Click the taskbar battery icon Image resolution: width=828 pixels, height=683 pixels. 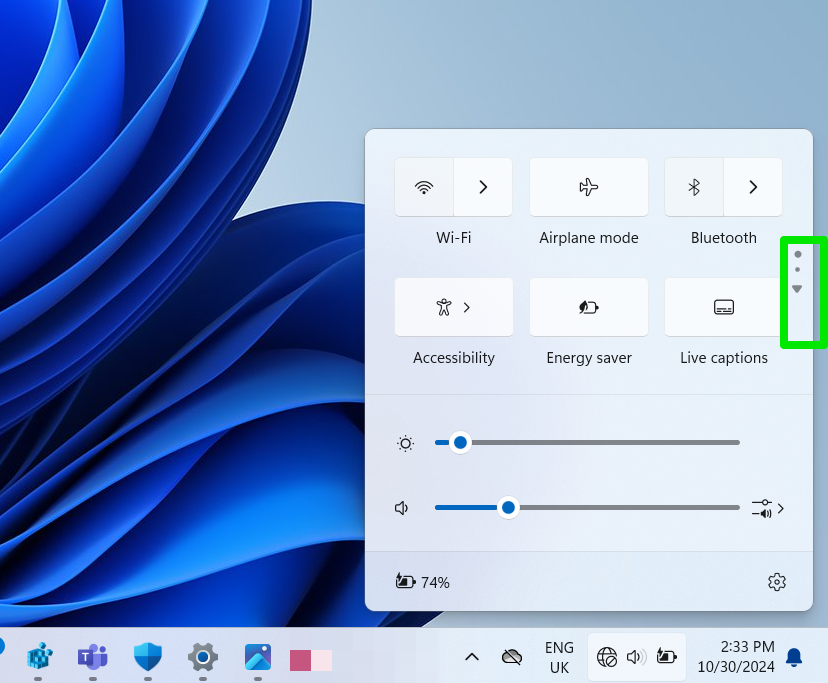(666, 657)
